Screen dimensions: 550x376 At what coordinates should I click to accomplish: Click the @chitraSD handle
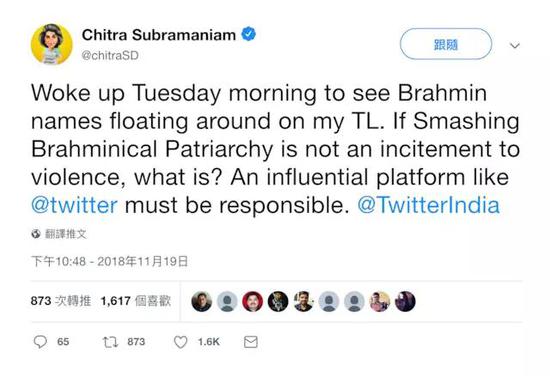pyautogui.click(x=110, y=55)
